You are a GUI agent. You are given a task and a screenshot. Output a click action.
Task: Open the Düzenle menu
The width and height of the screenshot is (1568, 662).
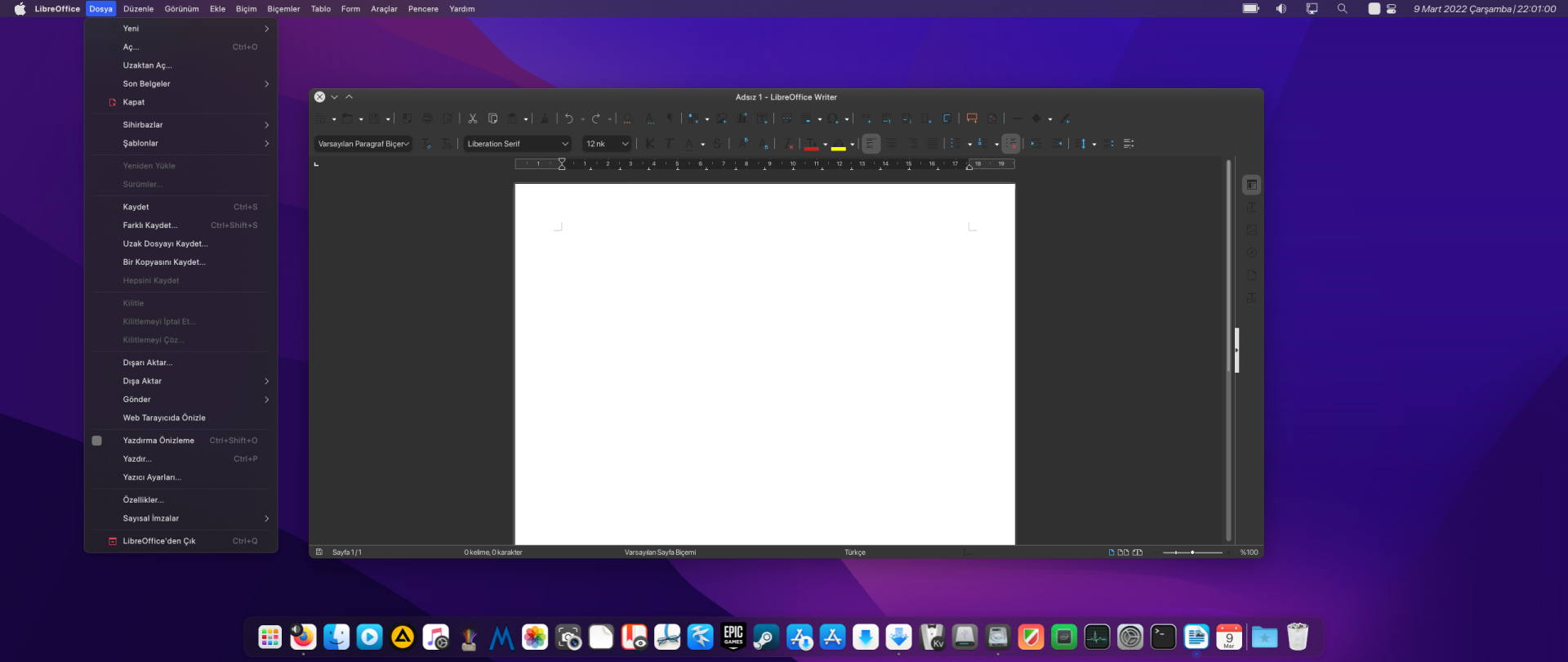[138, 9]
